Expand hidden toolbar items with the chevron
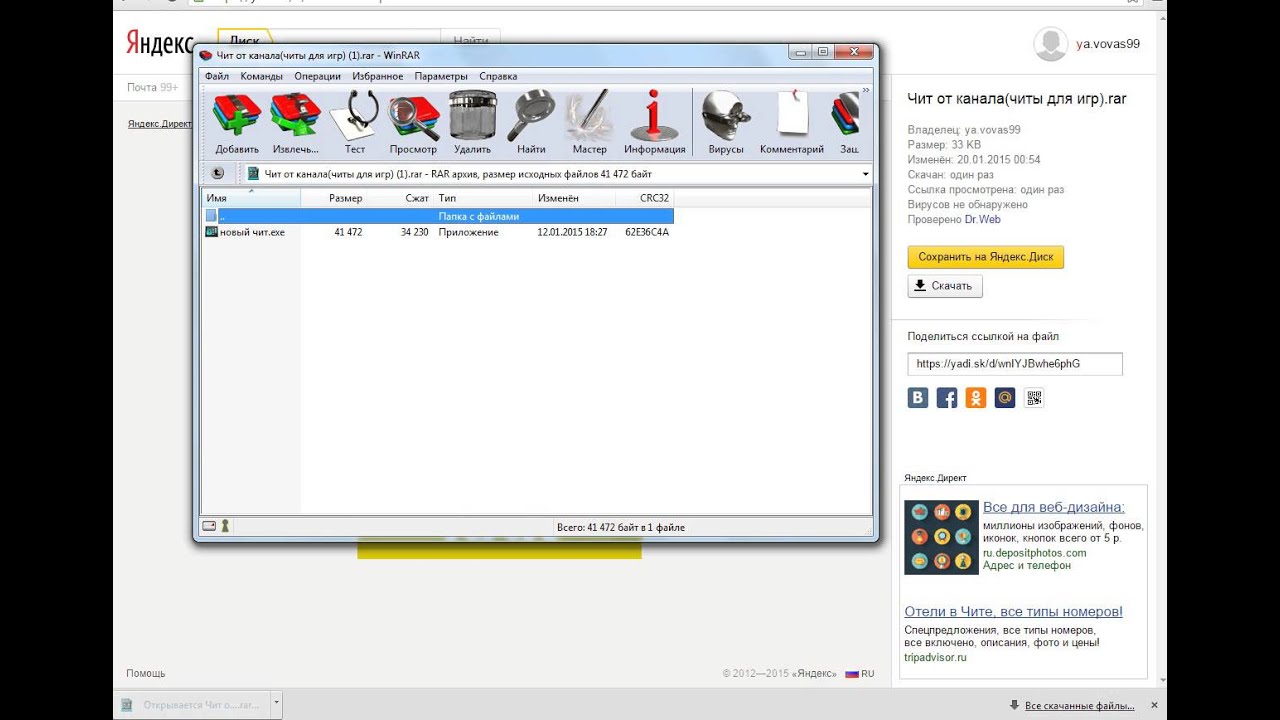The width and height of the screenshot is (1280, 720). click(x=866, y=91)
